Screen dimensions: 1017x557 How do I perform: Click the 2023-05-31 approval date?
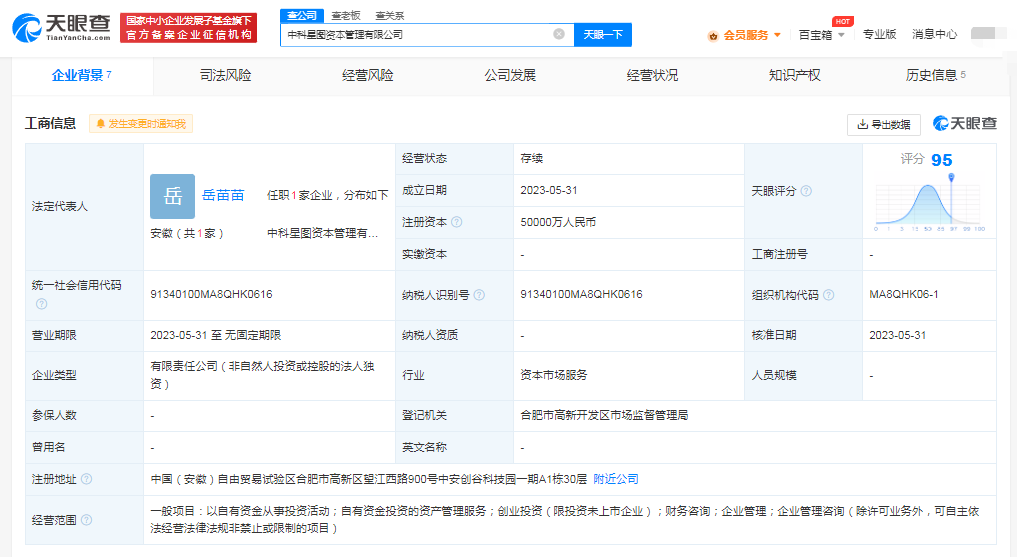[898, 335]
